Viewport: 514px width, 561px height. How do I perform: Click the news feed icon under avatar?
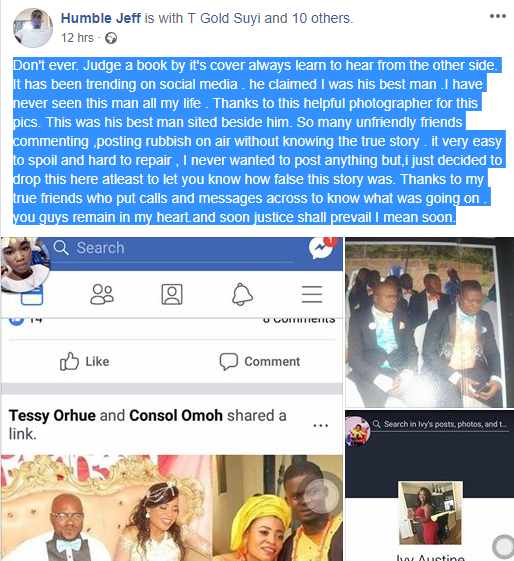tap(32, 295)
